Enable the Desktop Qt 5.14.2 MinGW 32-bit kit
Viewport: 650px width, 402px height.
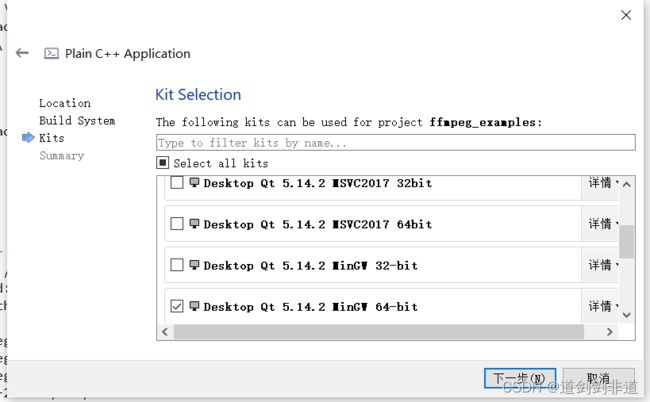tap(177, 265)
